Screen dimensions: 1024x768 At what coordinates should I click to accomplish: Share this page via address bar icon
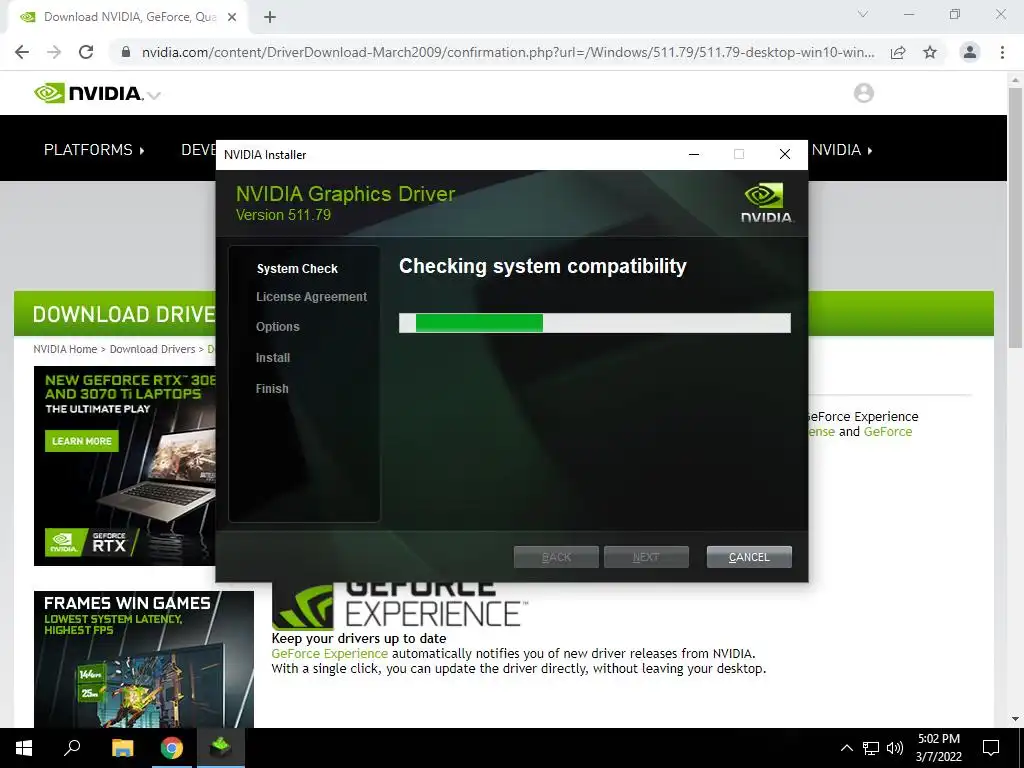pyautogui.click(x=898, y=52)
